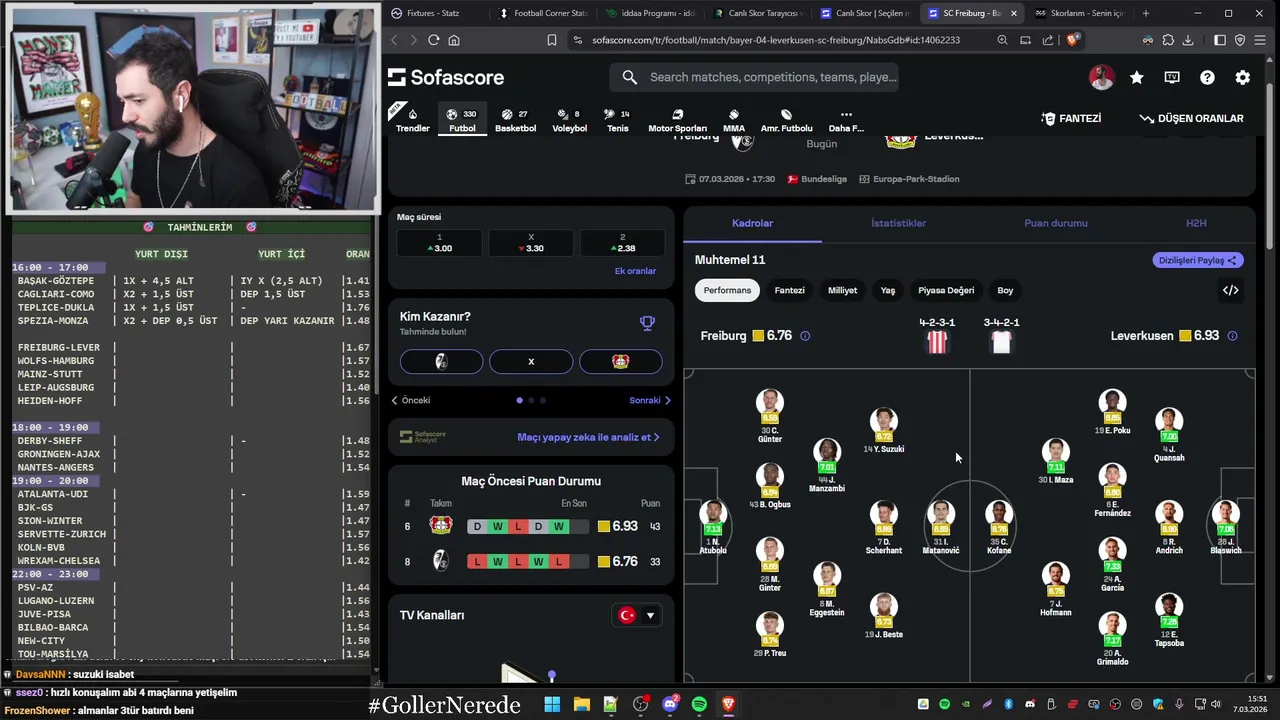The height and width of the screenshot is (720, 1280).
Task: Go to Sonraki card
Action: tap(650, 400)
